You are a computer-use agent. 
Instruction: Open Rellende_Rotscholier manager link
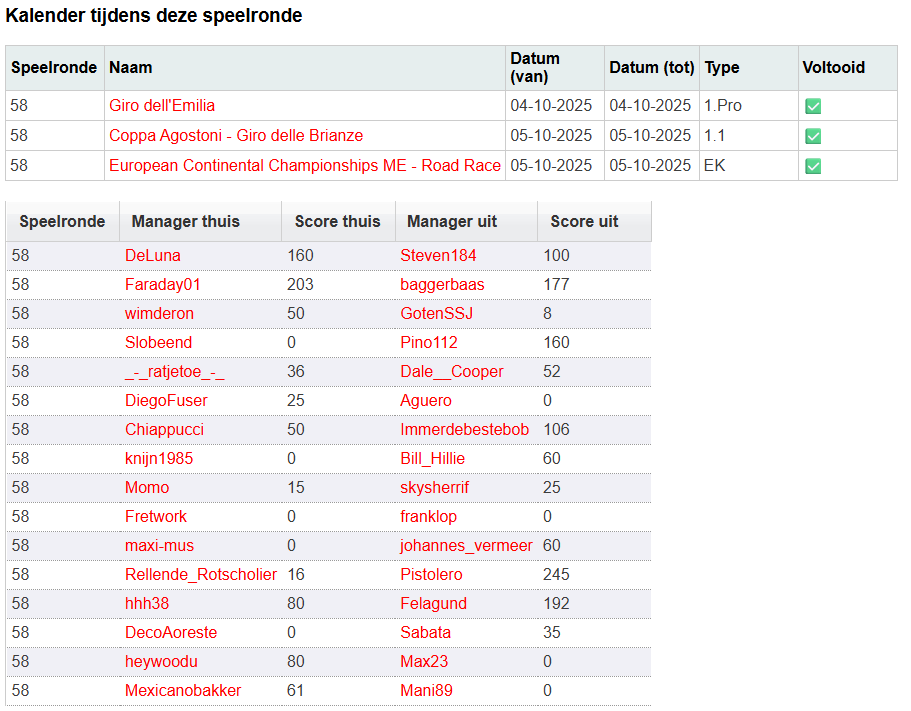pos(201,575)
